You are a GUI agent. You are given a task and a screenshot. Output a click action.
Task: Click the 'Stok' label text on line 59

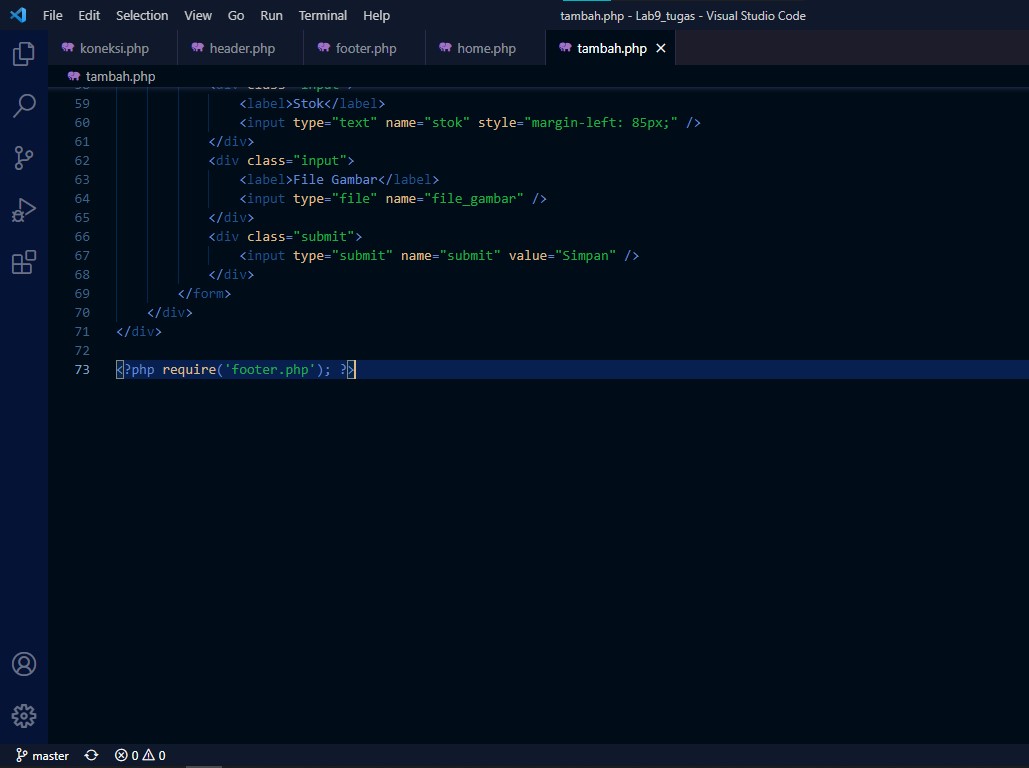[x=308, y=104]
